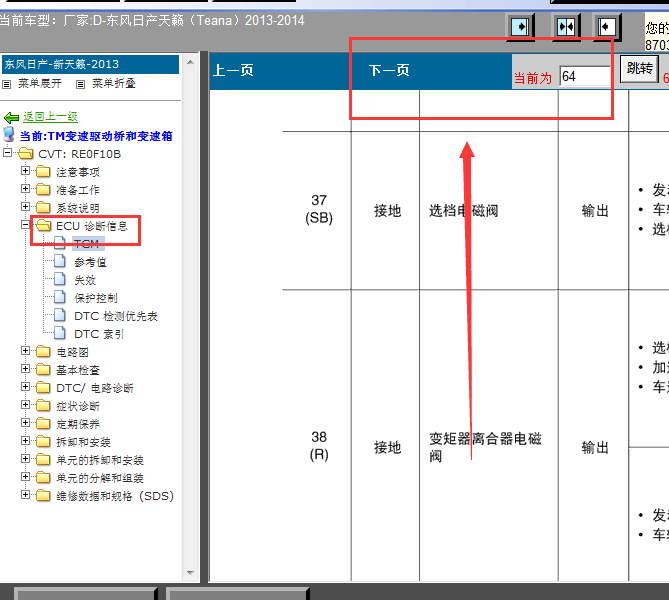Viewport: 669px width, 600px height.
Task: Expand the 电路图 folder node
Action: [25, 352]
